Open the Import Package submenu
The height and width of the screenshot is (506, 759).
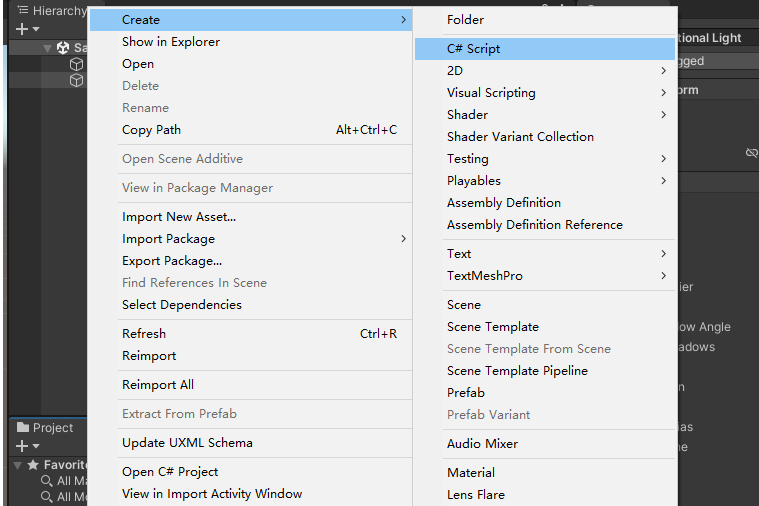251,239
